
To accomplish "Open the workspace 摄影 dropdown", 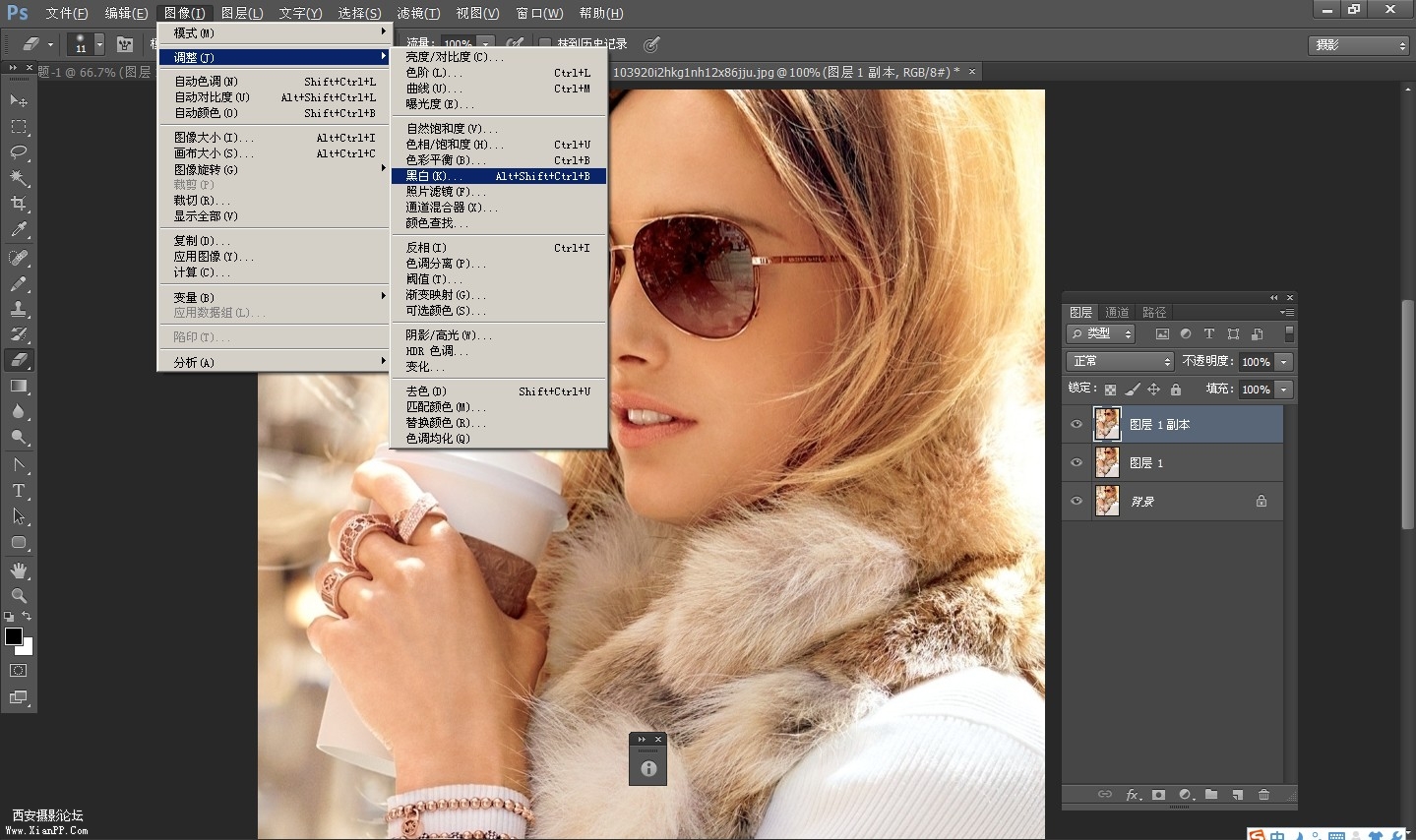I will point(1360,45).
